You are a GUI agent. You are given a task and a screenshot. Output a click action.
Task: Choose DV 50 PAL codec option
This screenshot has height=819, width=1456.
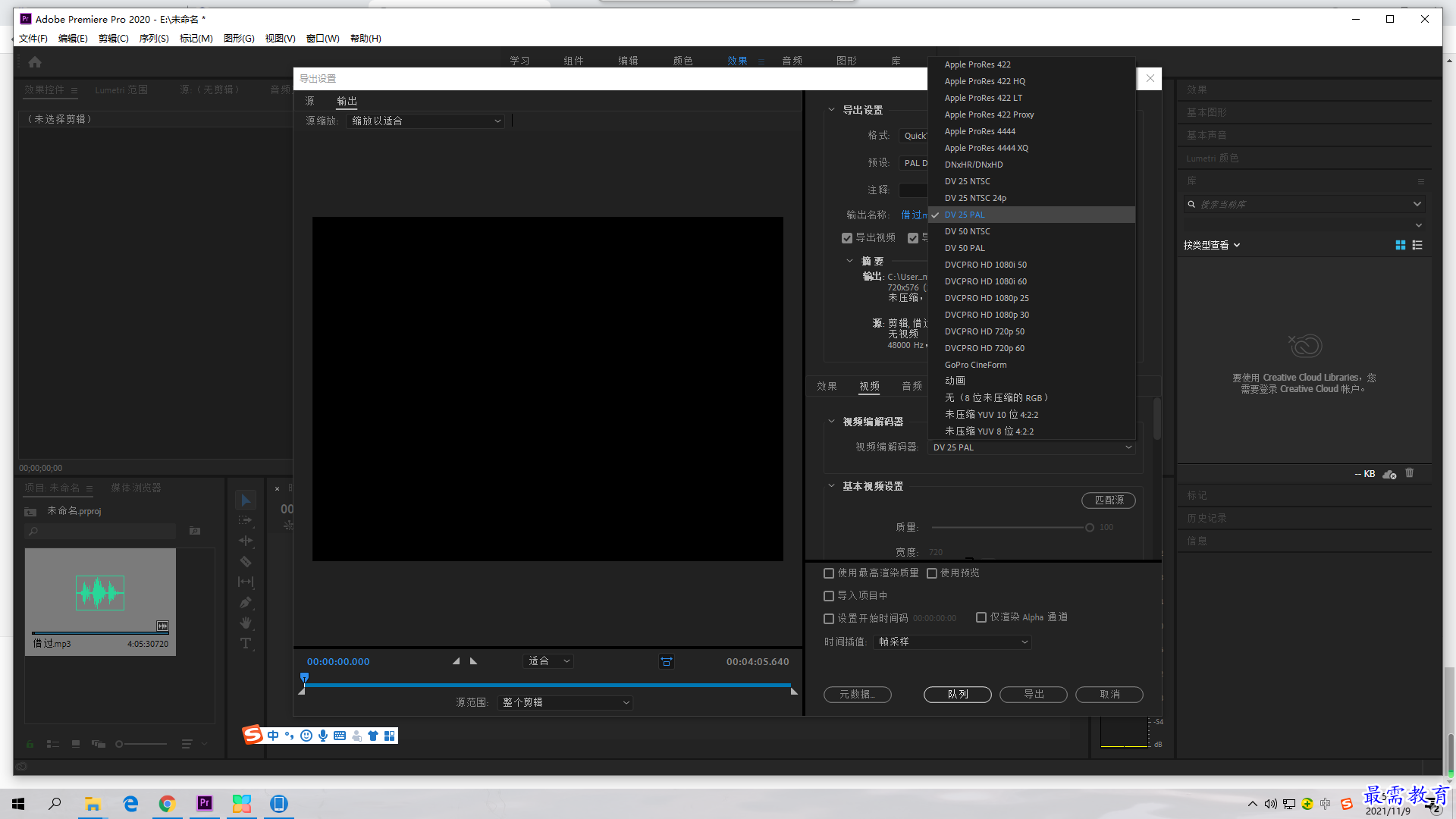[x=1031, y=248]
